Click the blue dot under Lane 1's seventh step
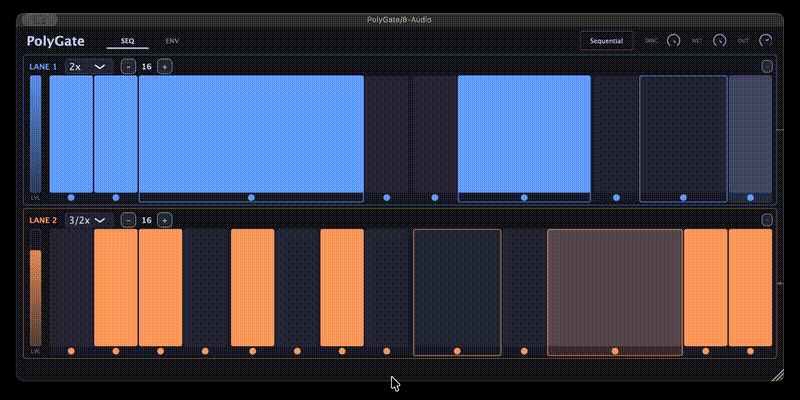 point(616,197)
